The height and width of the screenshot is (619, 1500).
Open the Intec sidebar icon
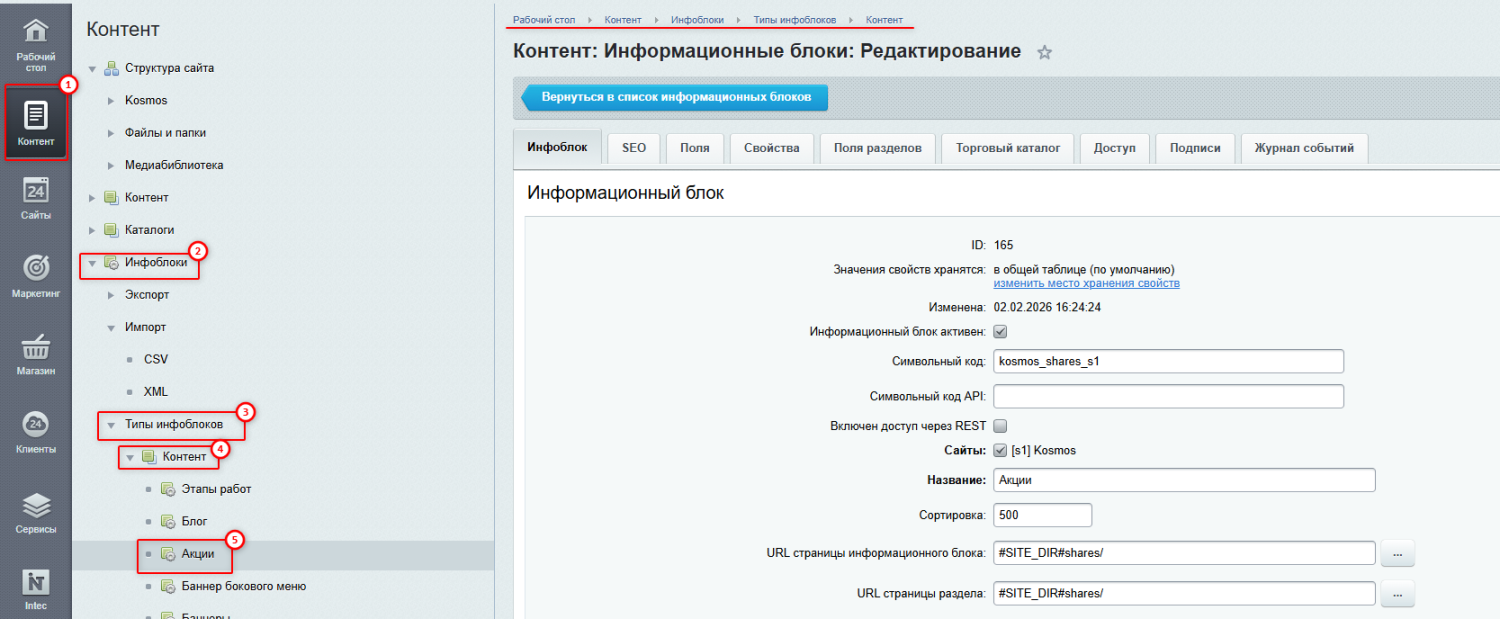(36, 582)
